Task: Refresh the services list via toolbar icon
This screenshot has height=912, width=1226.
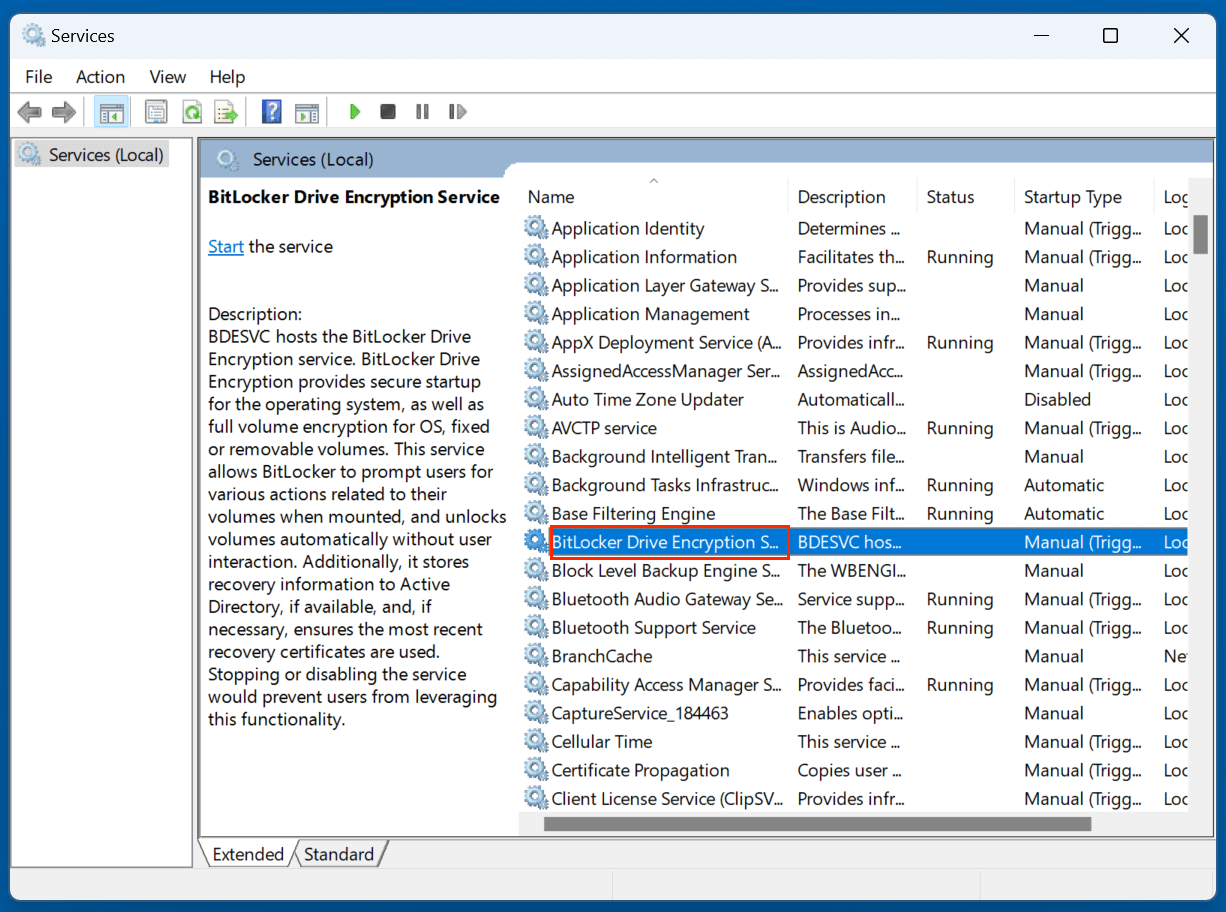Action: coord(192,111)
